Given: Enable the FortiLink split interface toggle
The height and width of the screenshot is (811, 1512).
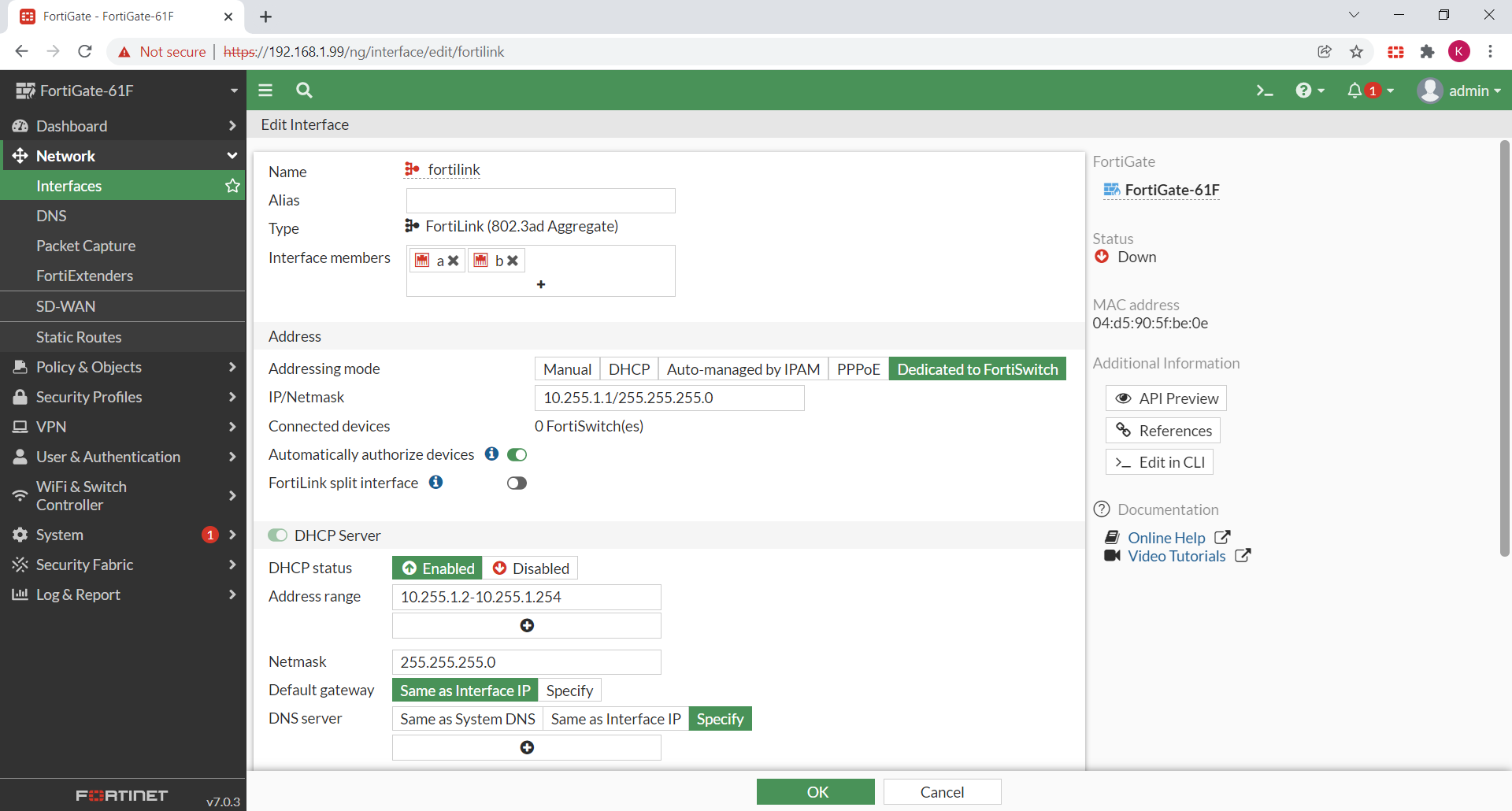Looking at the screenshot, I should [x=517, y=483].
